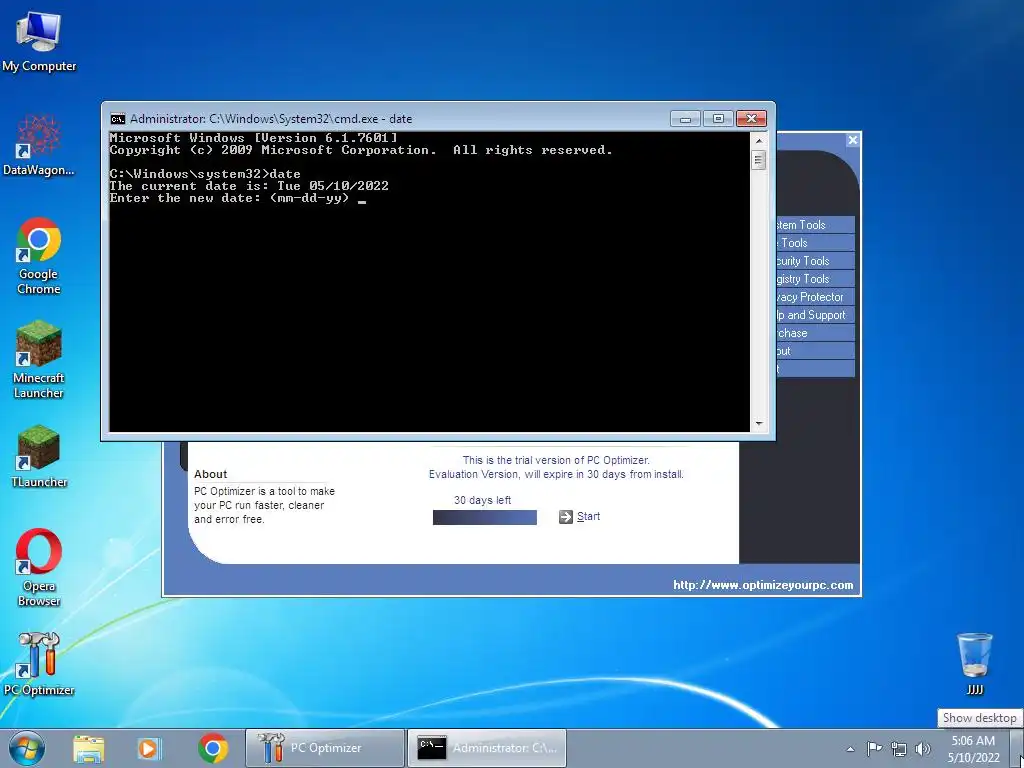Click the Start link in PC Optimizer
Image resolution: width=1024 pixels, height=768 pixels.
point(588,517)
